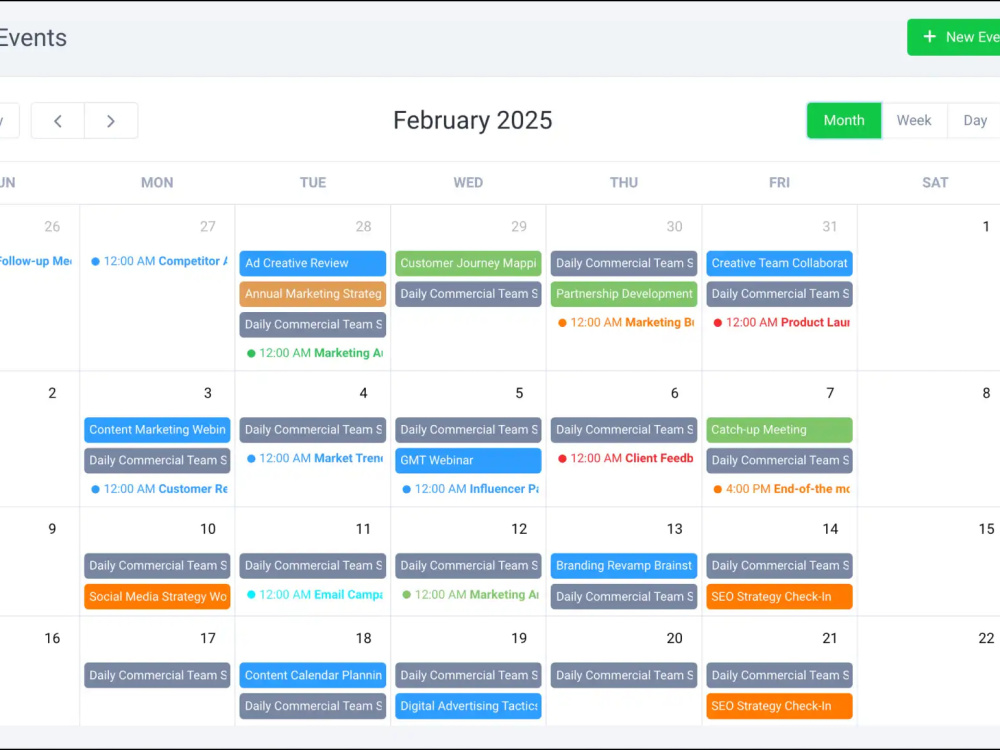
Task: Open 12:00 AM Marketing event on the 28th
Action: click(314, 353)
